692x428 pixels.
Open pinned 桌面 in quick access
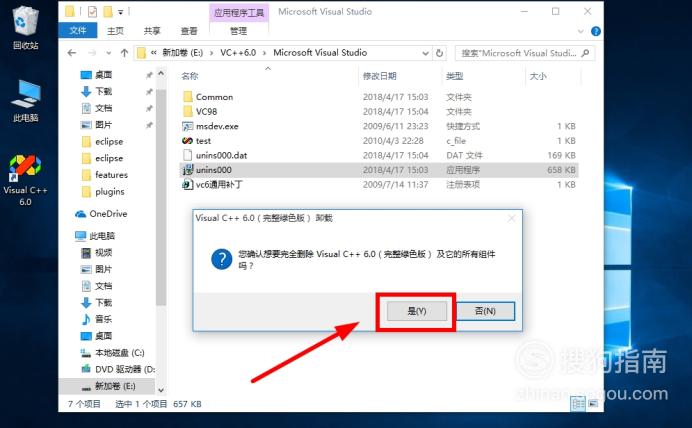pyautogui.click(x=97, y=75)
